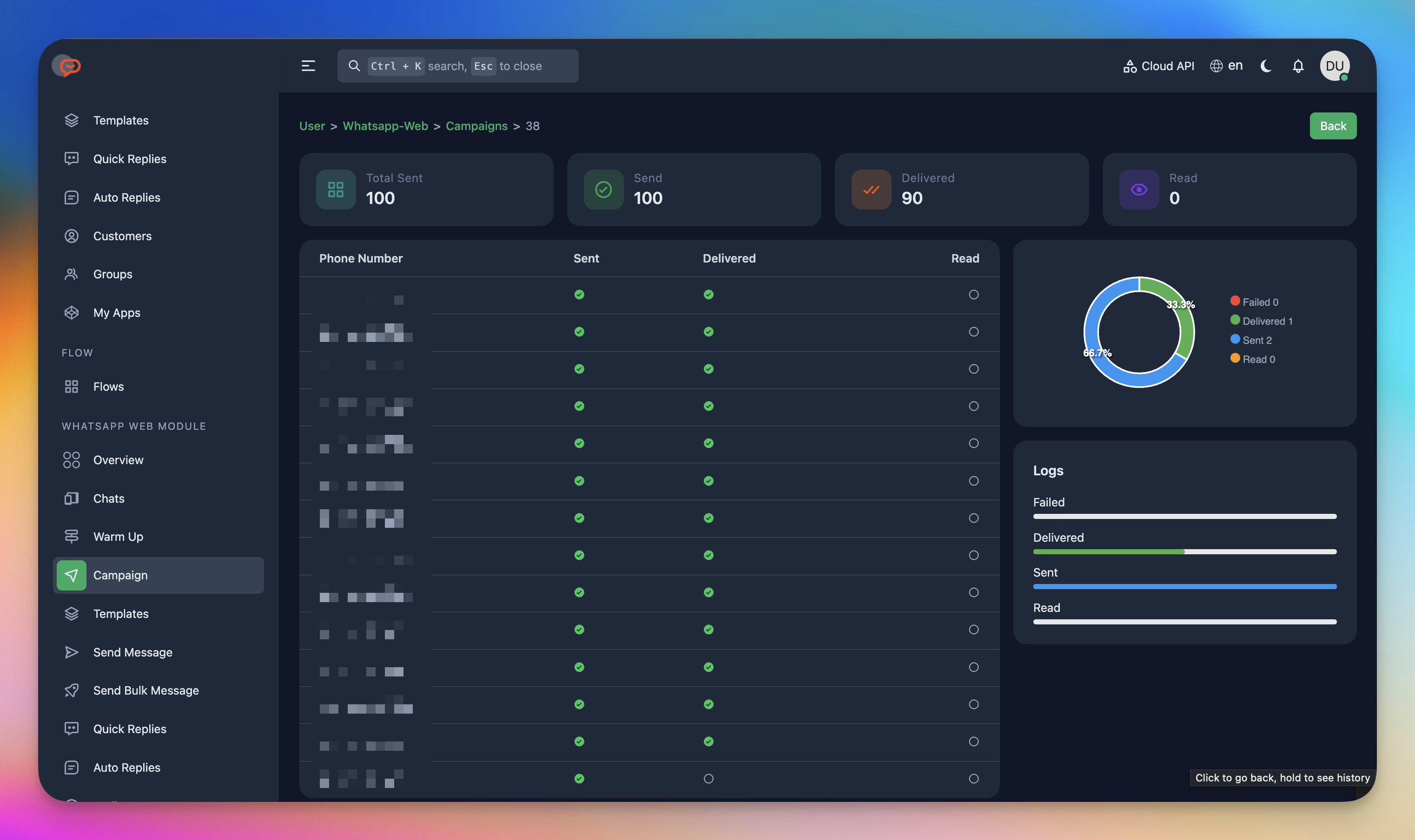Click the Delivered progress bar in Logs
This screenshot has height=840, width=1415.
(1184, 551)
